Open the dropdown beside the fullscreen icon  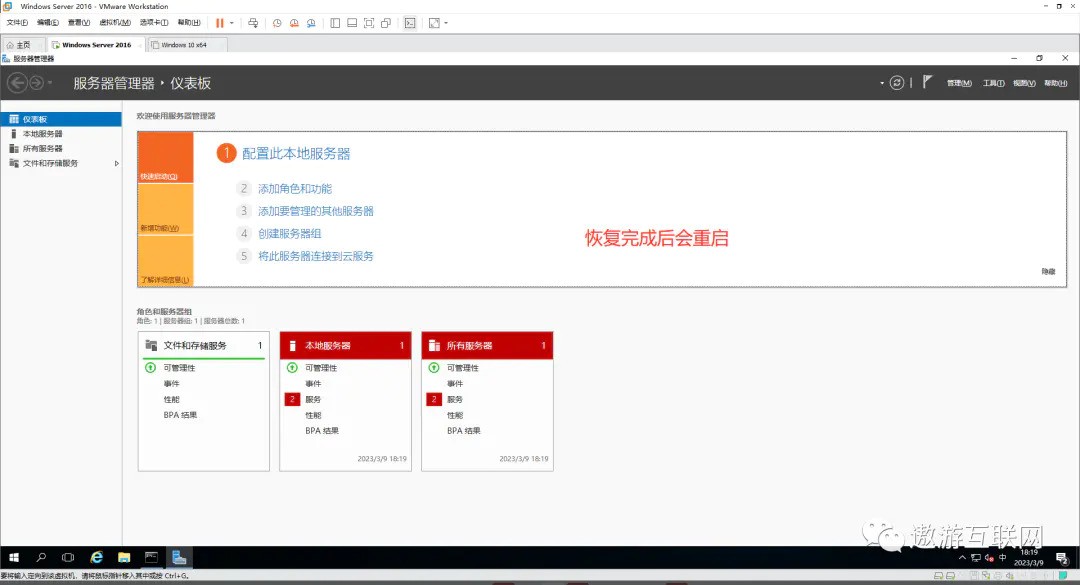coord(446,22)
